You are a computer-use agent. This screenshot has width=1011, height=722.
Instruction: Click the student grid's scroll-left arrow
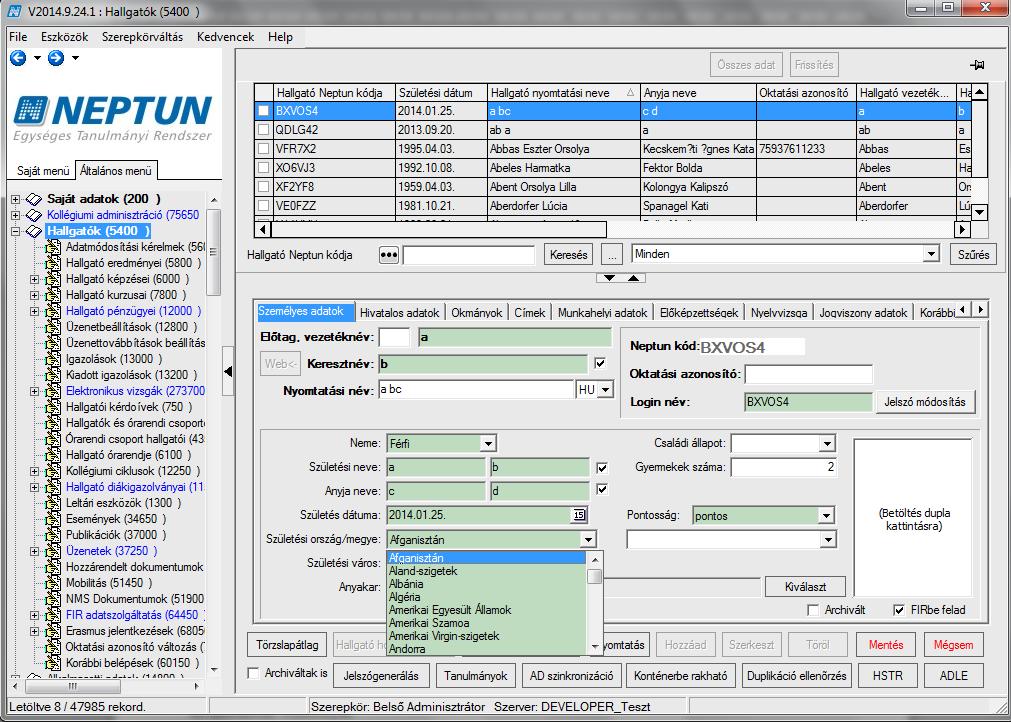(262, 229)
